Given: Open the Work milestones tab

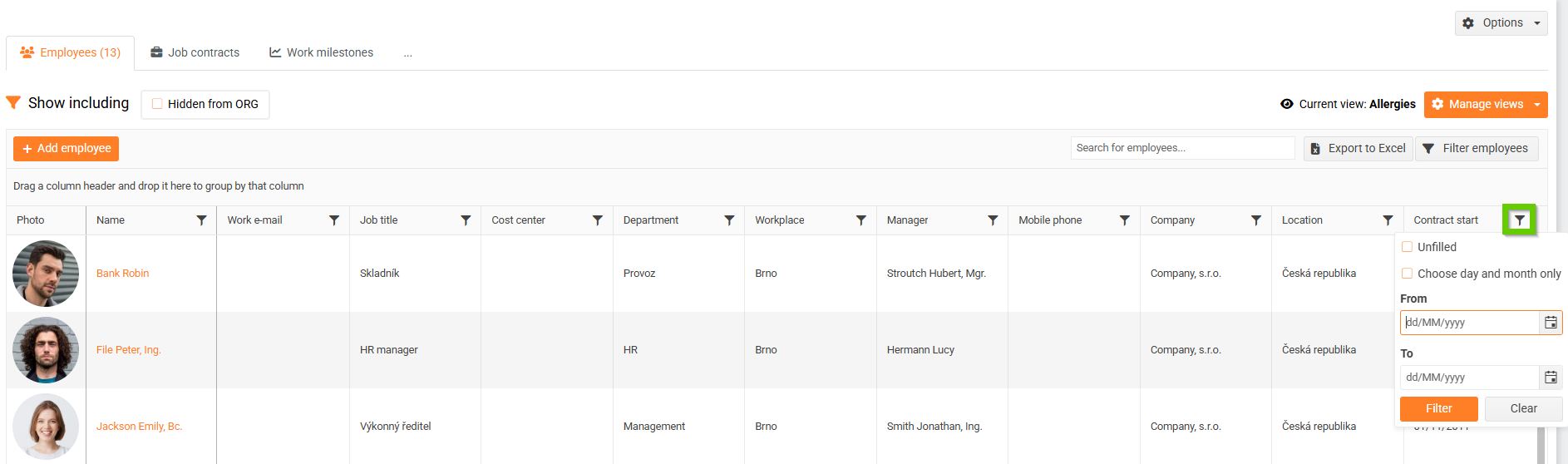Looking at the screenshot, I should point(322,52).
